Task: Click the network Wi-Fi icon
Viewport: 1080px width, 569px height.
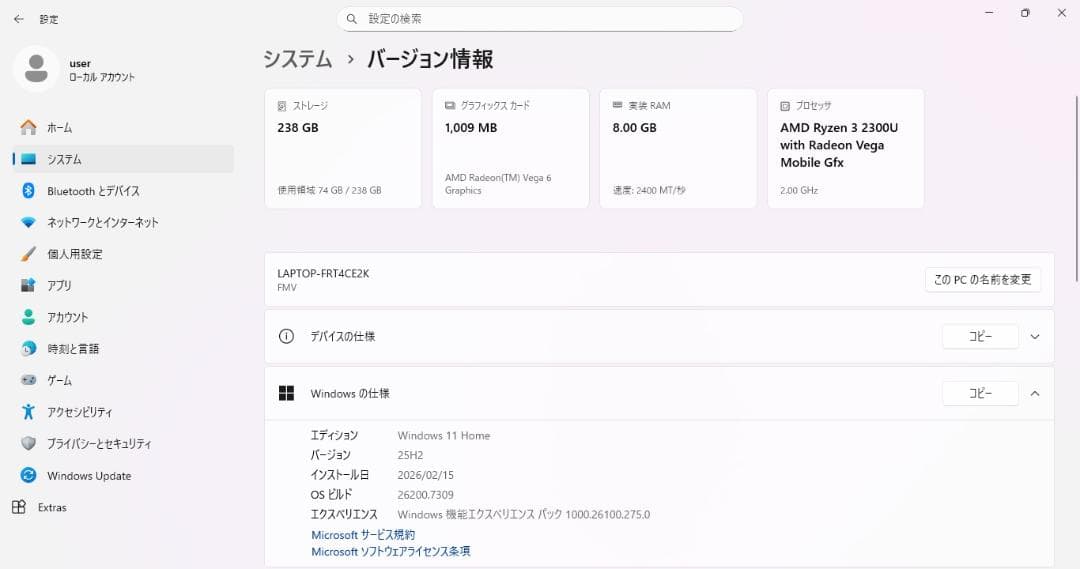Action: click(28, 223)
